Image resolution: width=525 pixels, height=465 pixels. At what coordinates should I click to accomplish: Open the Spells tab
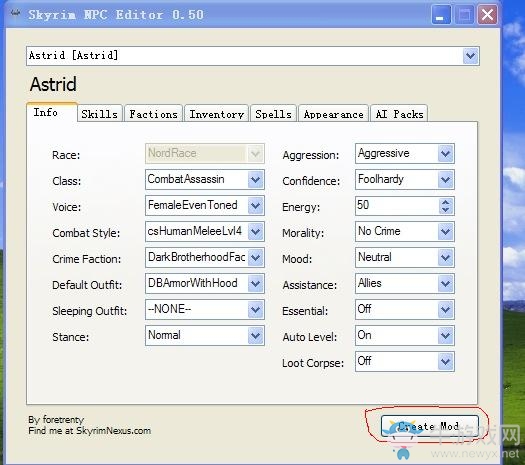273,114
